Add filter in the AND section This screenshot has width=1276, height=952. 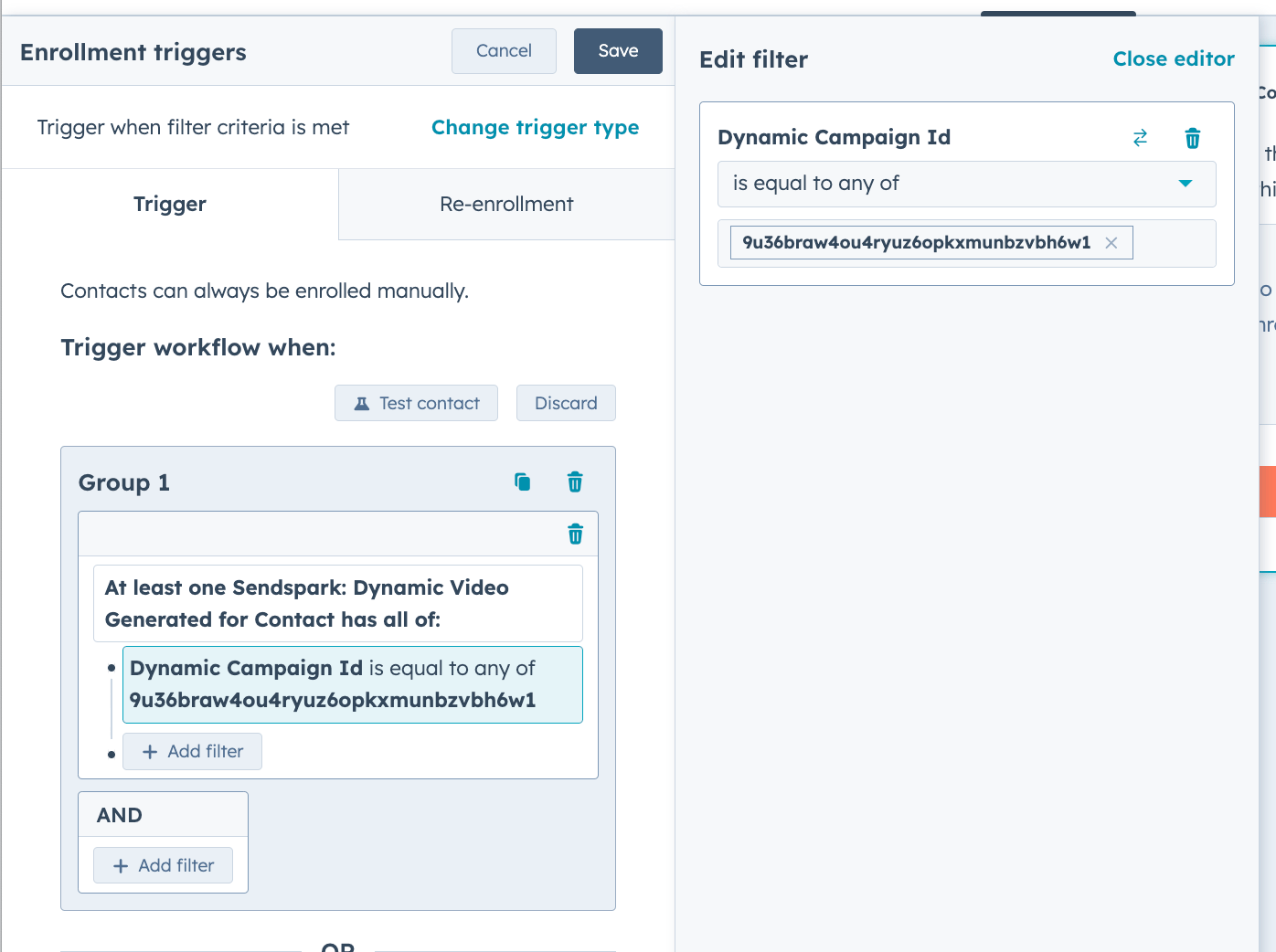pos(163,865)
